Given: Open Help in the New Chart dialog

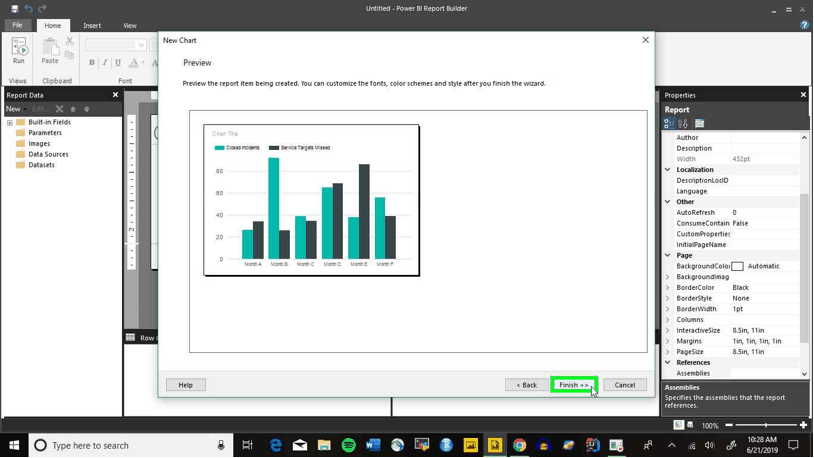Looking at the screenshot, I should click(186, 385).
